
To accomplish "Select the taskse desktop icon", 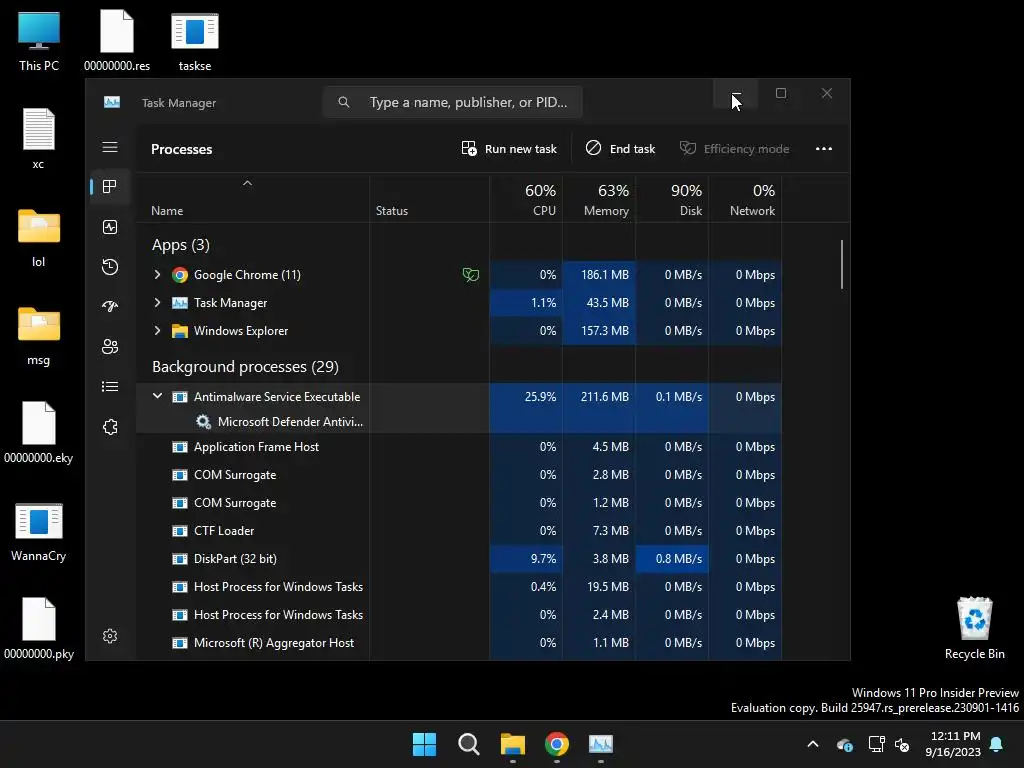I will pyautogui.click(x=195, y=42).
